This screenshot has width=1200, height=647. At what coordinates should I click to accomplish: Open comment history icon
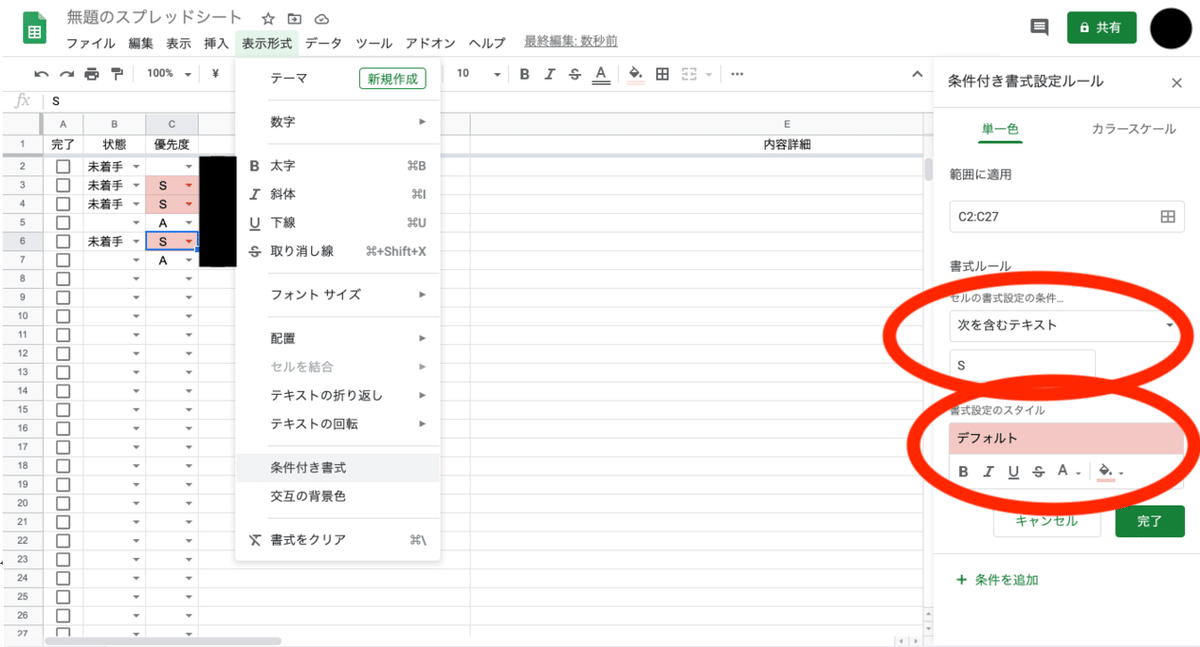click(1039, 28)
